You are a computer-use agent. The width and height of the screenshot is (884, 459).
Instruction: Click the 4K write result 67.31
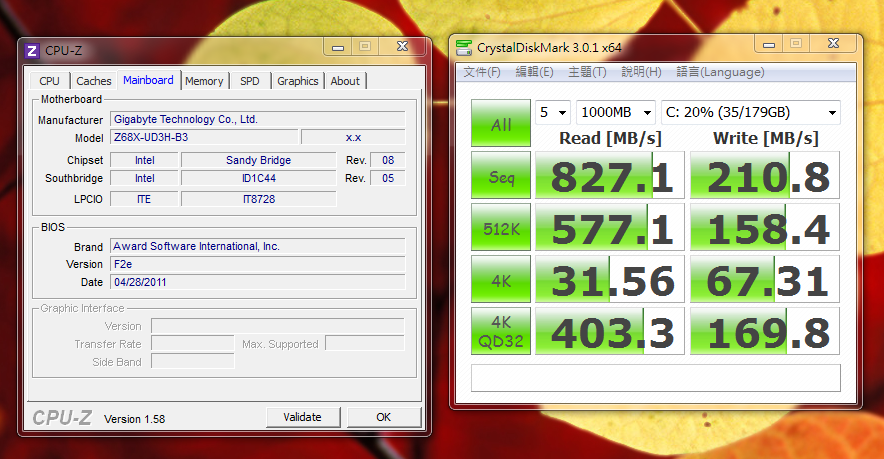tap(765, 279)
